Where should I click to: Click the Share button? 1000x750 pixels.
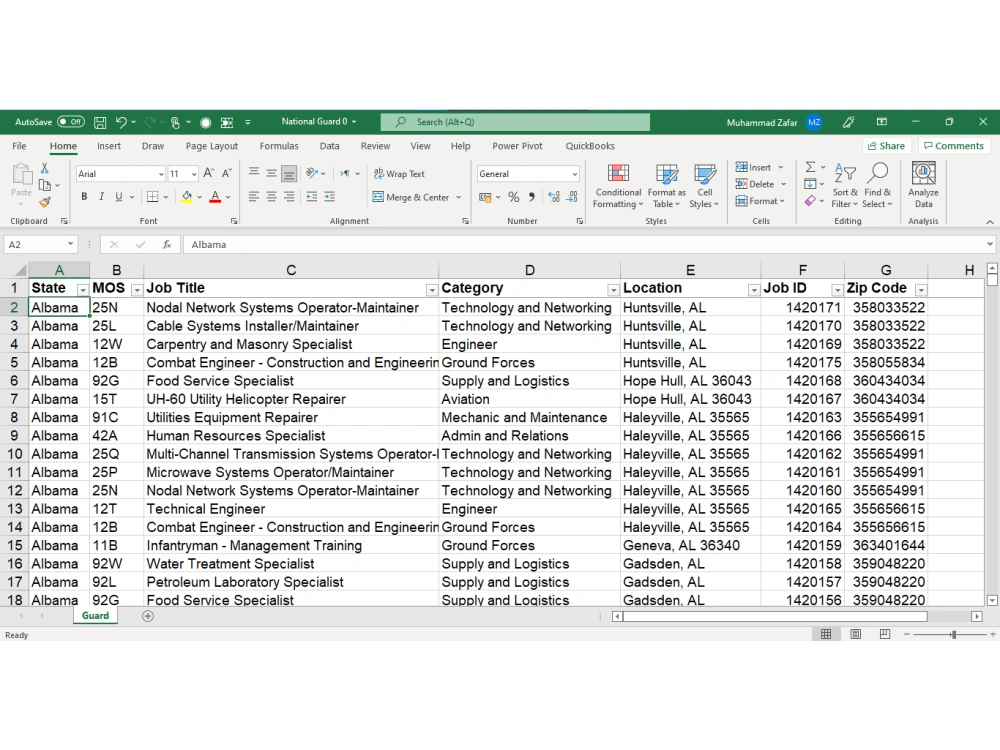coord(886,146)
